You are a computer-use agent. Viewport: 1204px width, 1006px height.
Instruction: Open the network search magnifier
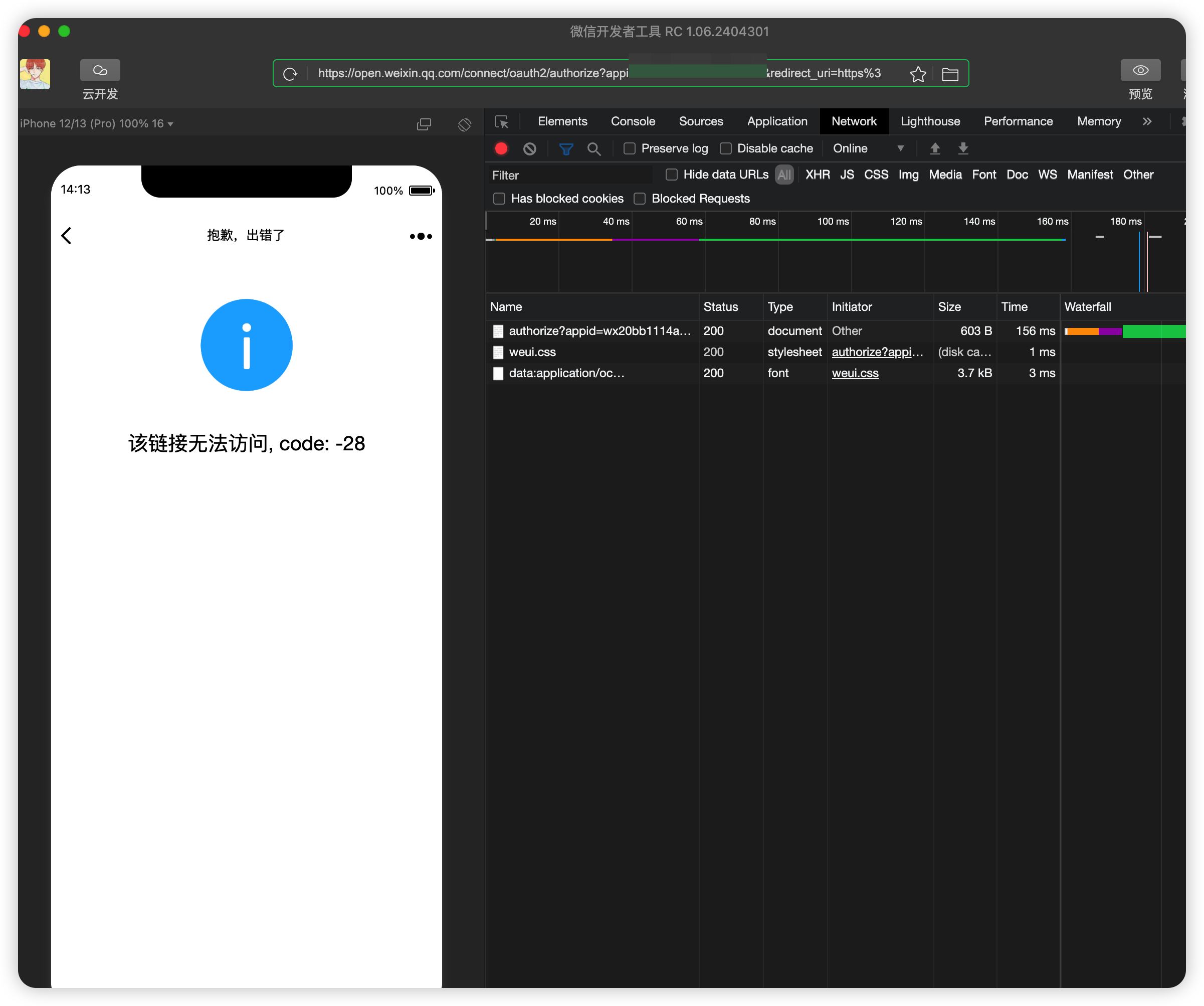tap(594, 148)
